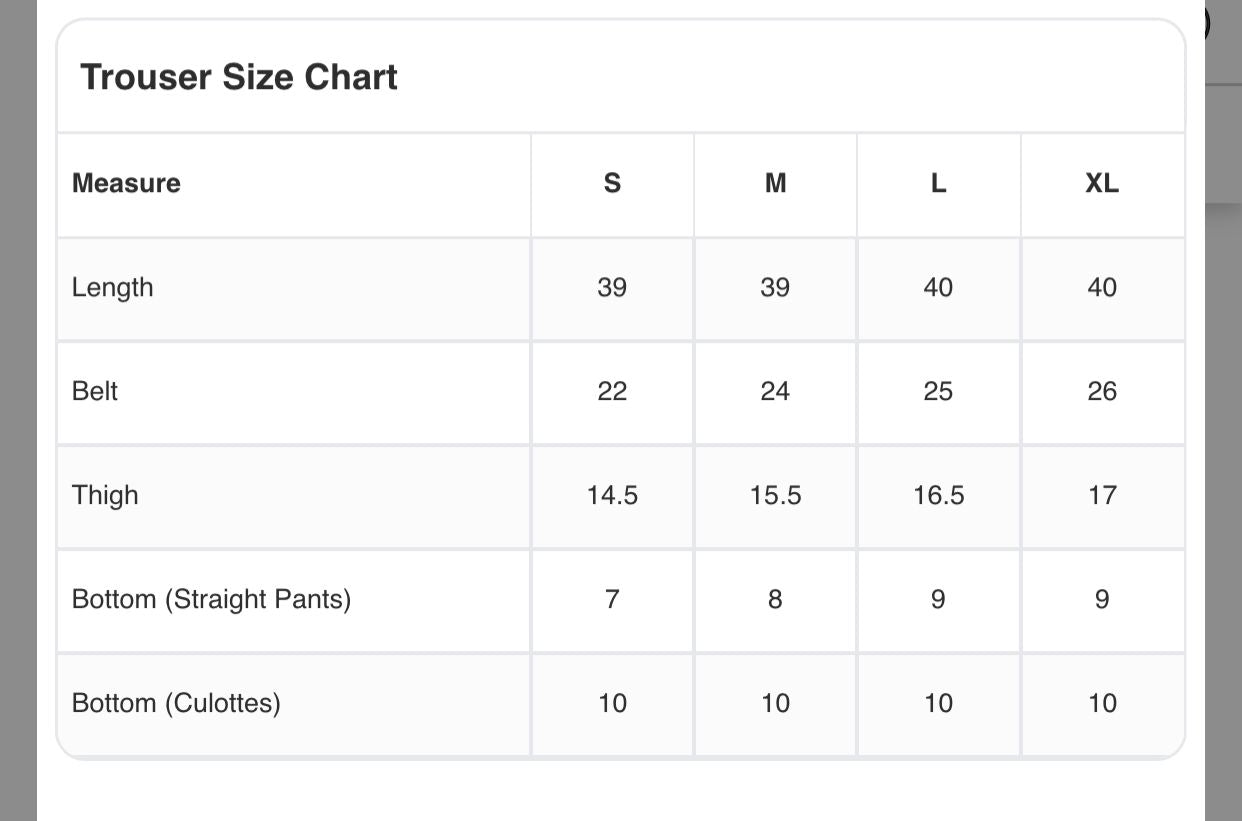
Task: Click the Belt value 22 for size S
Action: tap(612, 391)
